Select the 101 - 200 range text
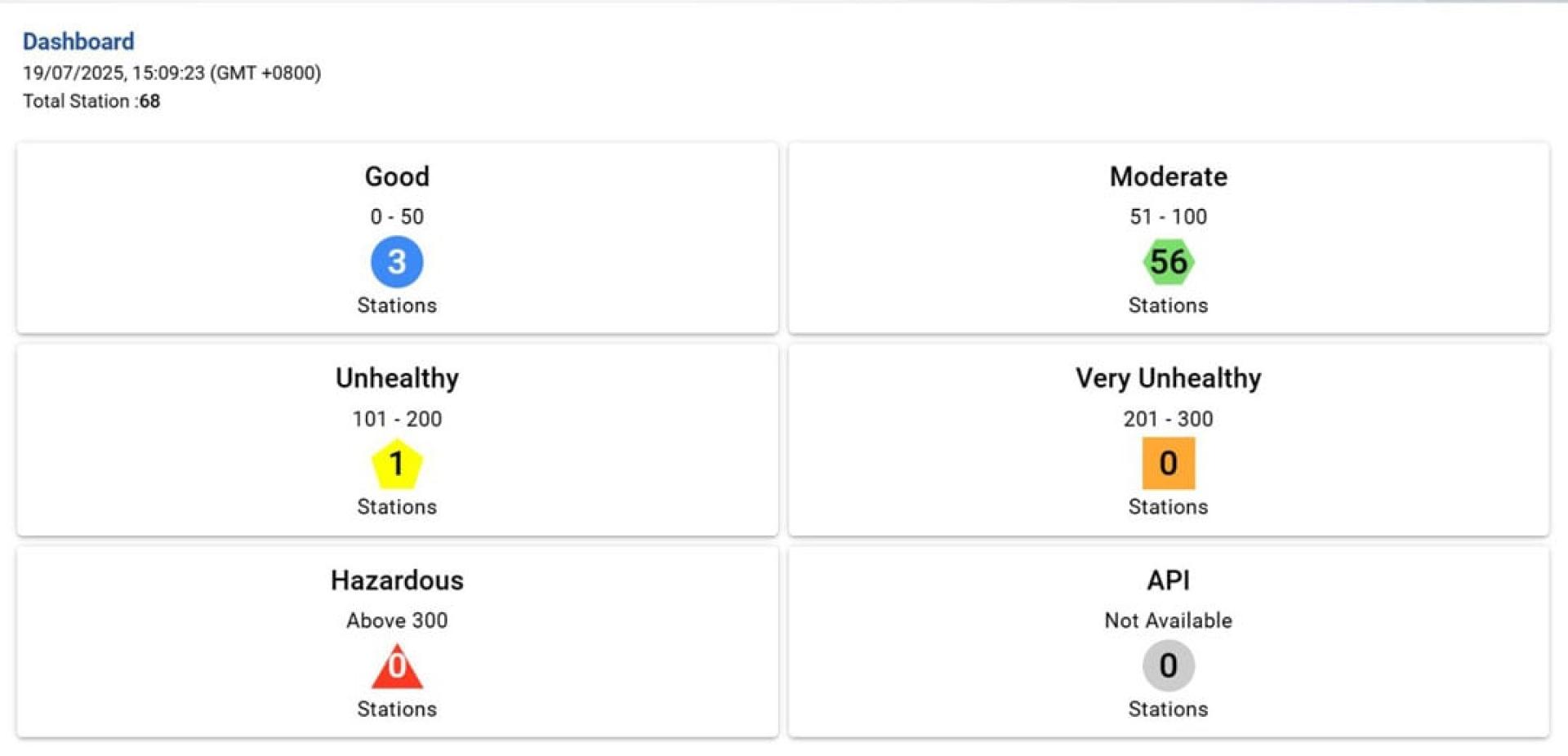Viewport: 1568px width, 756px height. point(397,419)
